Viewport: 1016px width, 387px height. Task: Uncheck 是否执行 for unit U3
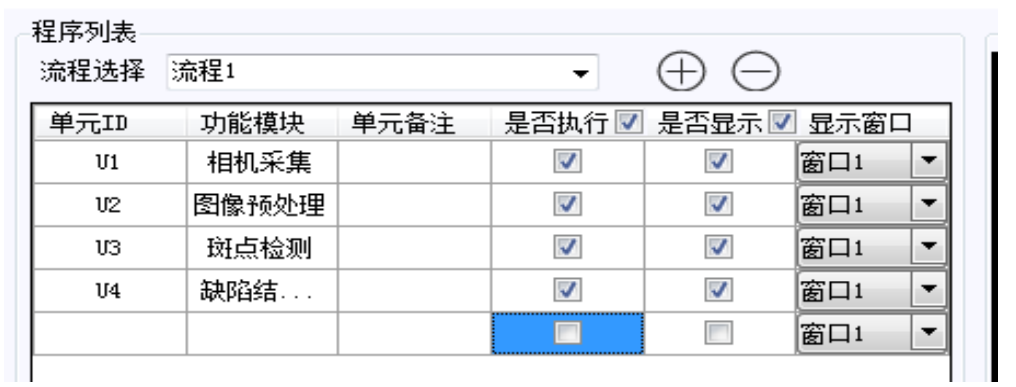568,248
